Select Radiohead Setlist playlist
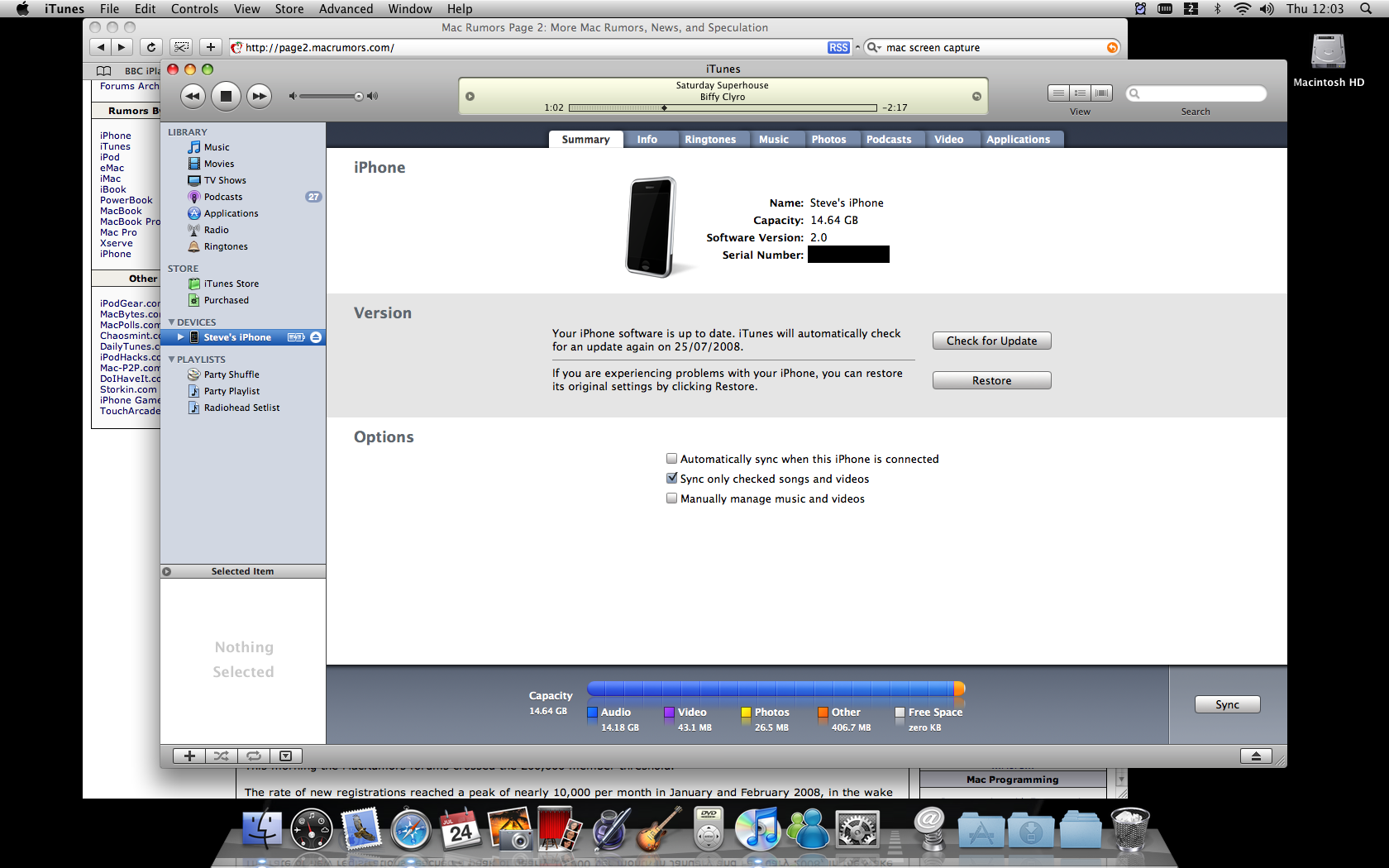 click(242, 408)
